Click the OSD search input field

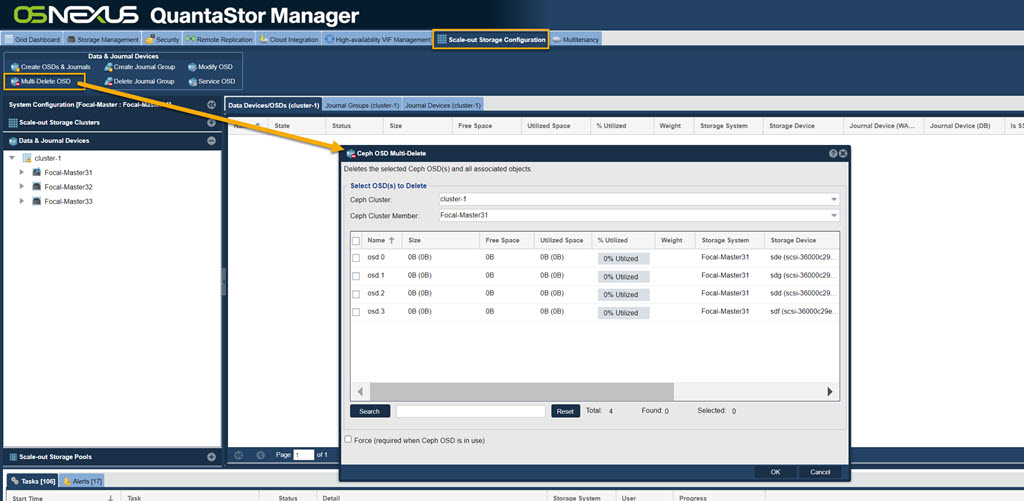[x=470, y=412]
